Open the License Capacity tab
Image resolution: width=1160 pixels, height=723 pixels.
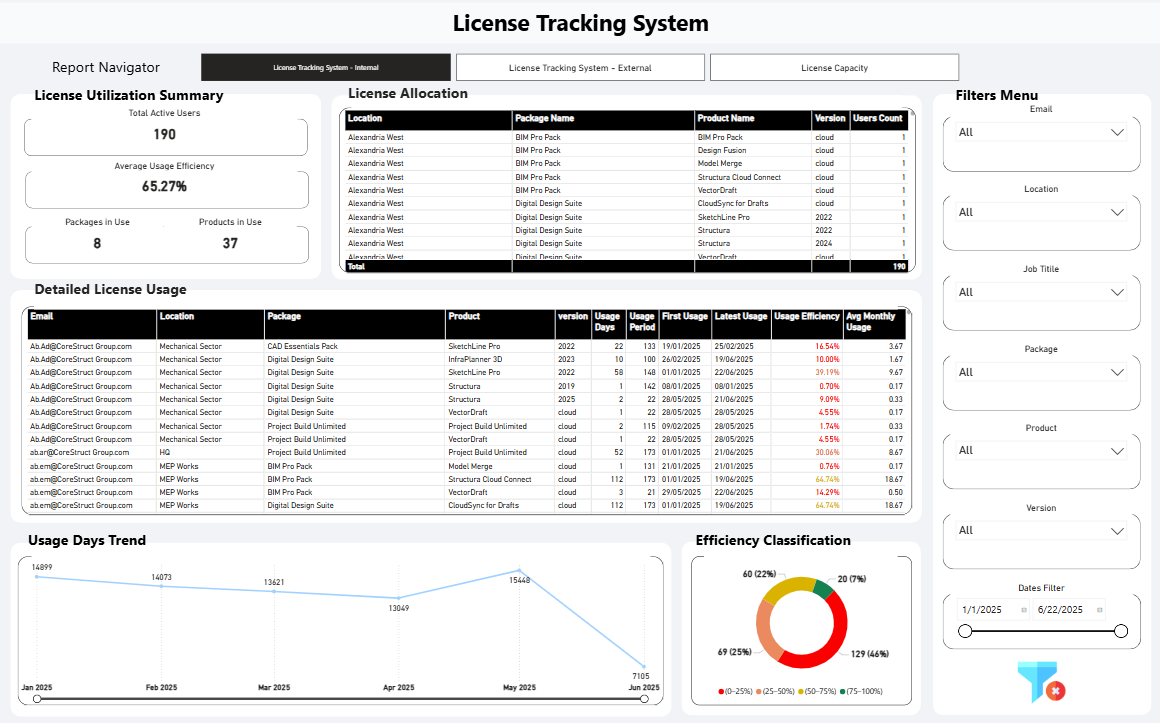(x=834, y=67)
